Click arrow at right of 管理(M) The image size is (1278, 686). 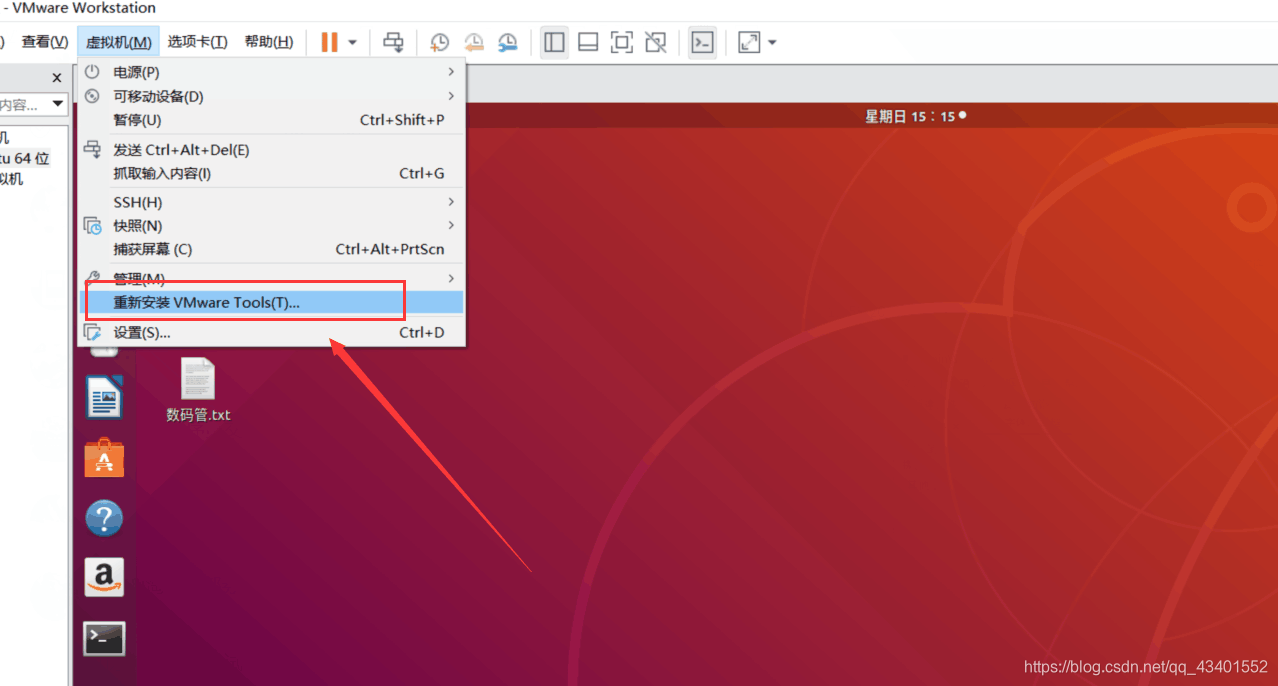click(x=451, y=278)
